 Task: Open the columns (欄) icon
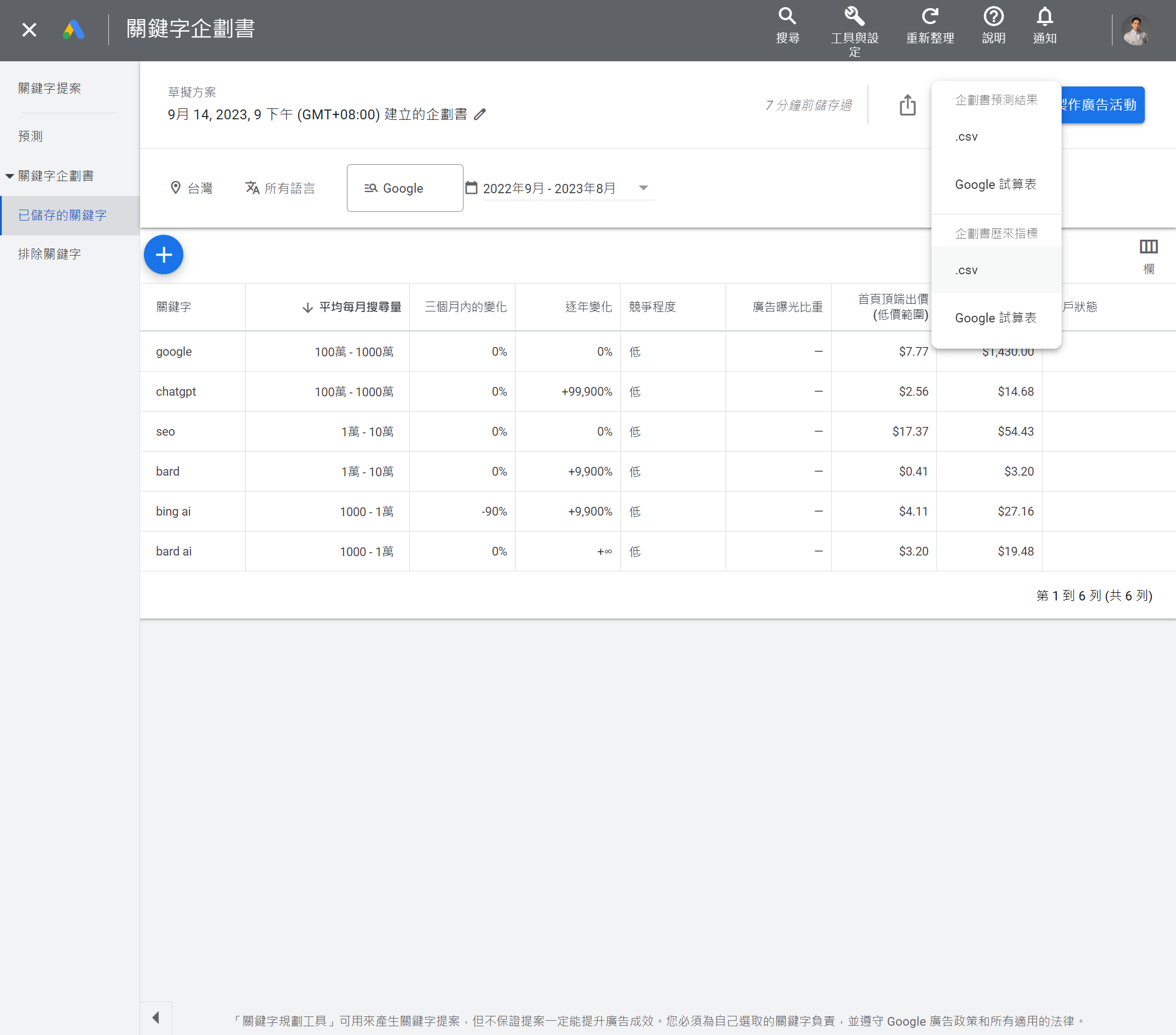point(1149,247)
